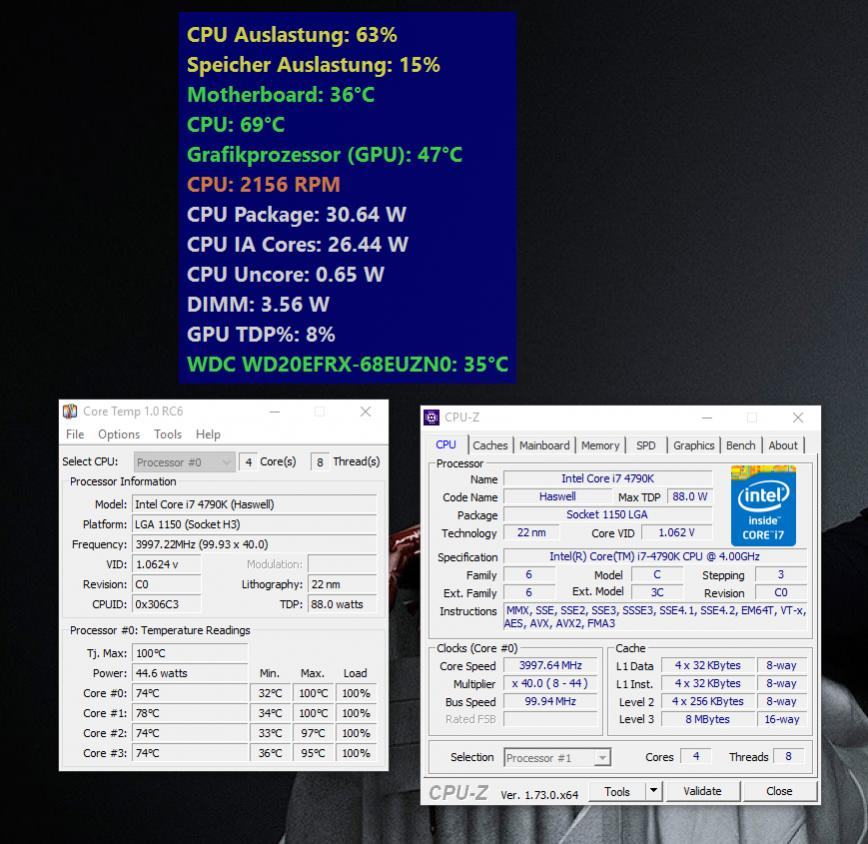
Task: Click the Specification 'Intel(R) Core(TM) i7-4790K CPU @ 4.00GHz'
Action: 655,556
